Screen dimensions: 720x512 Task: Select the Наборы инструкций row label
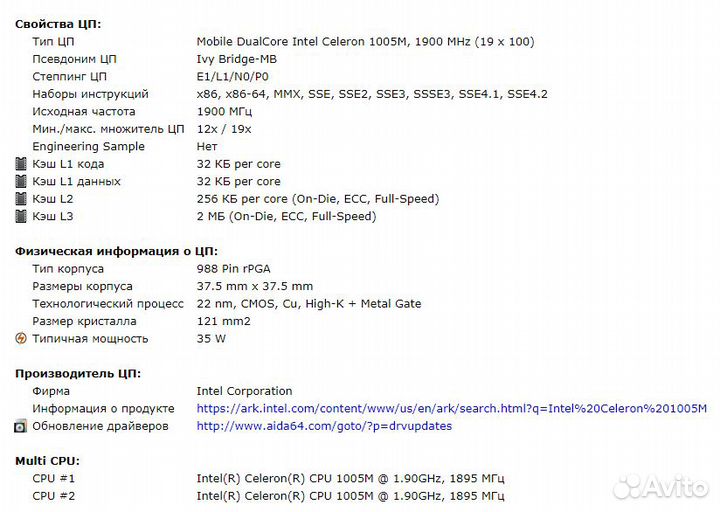pos(90,94)
